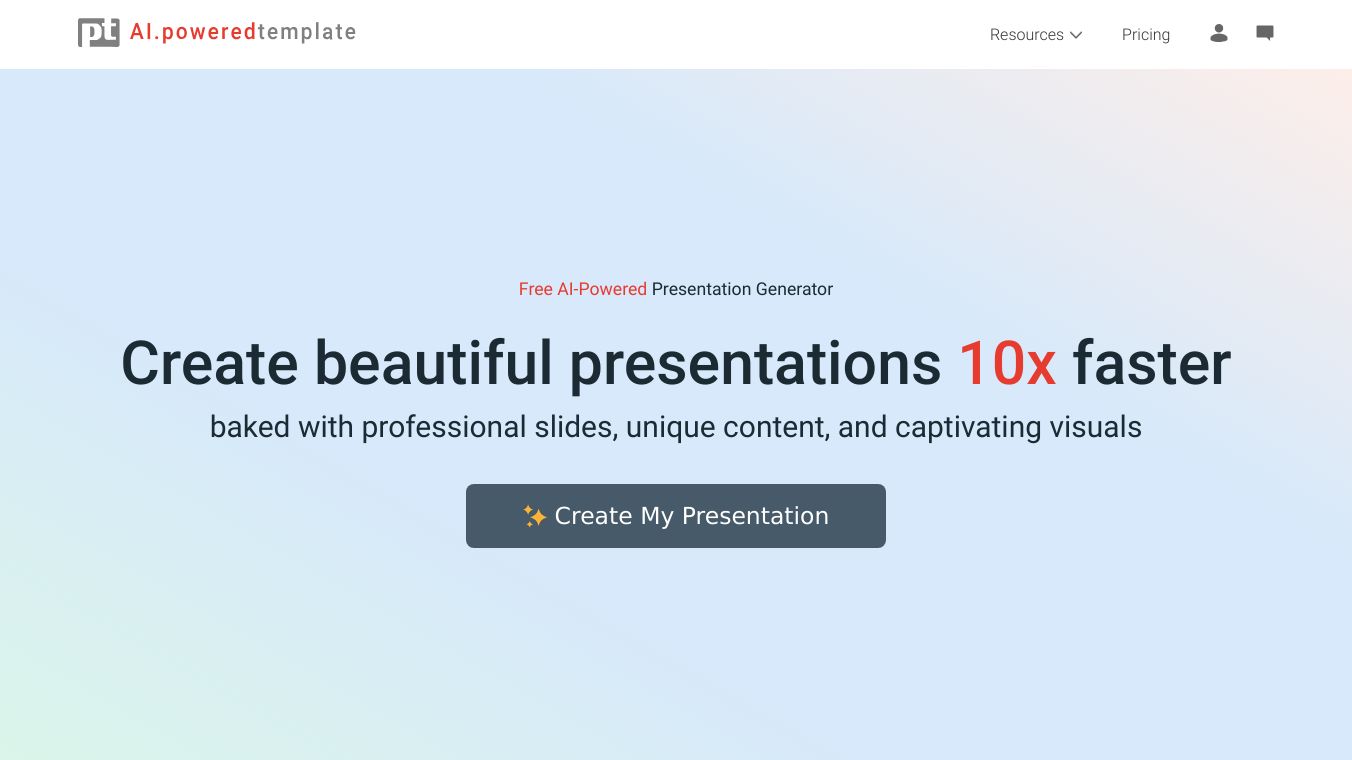
Task: Click the Create My Presentation button
Action: click(676, 516)
